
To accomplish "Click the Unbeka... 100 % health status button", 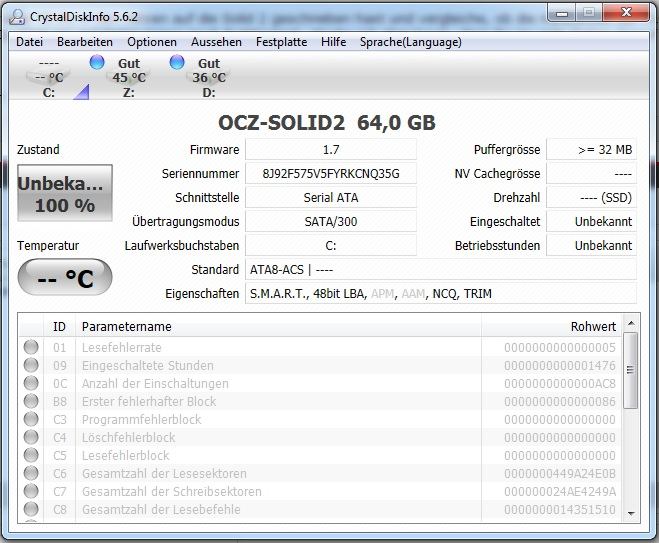I will point(65,193).
